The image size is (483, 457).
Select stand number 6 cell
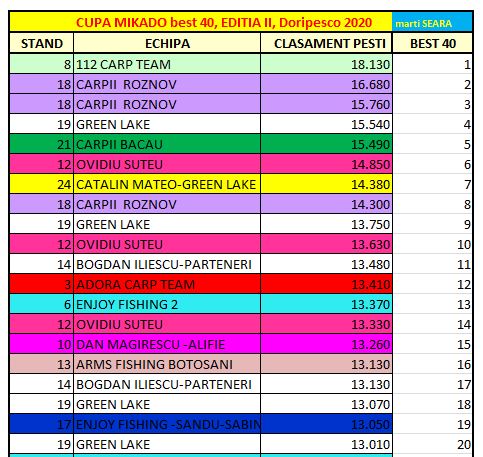(x=42, y=304)
